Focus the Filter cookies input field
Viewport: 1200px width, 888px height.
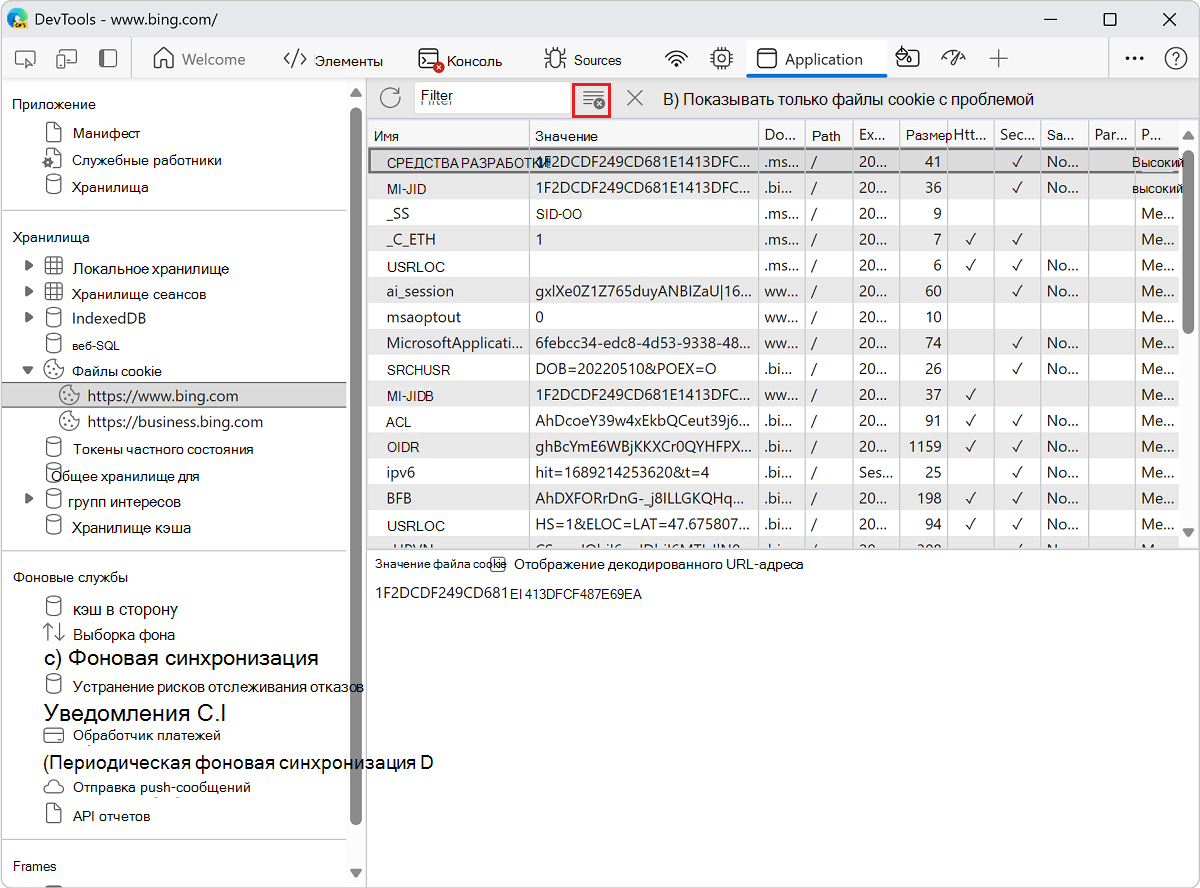click(491, 97)
